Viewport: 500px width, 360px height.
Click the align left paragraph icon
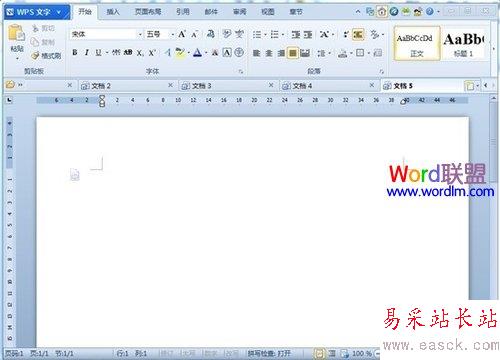click(x=256, y=53)
